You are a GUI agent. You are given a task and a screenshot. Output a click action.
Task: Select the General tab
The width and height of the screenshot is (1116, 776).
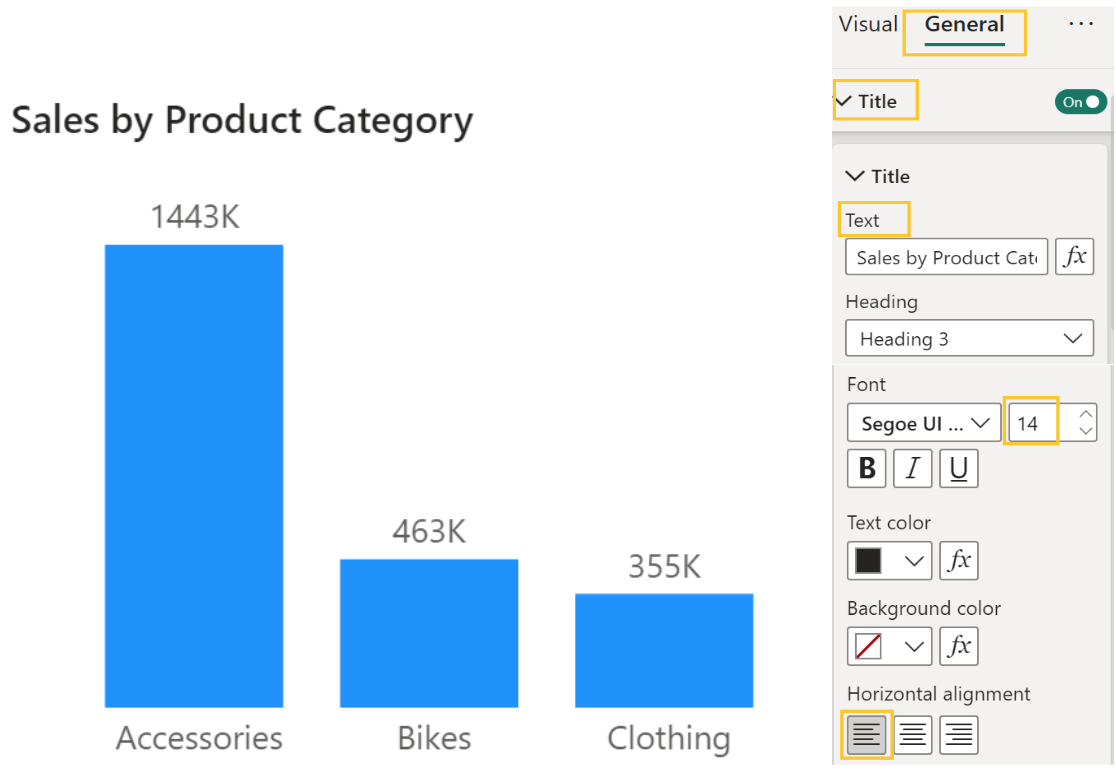tap(964, 25)
